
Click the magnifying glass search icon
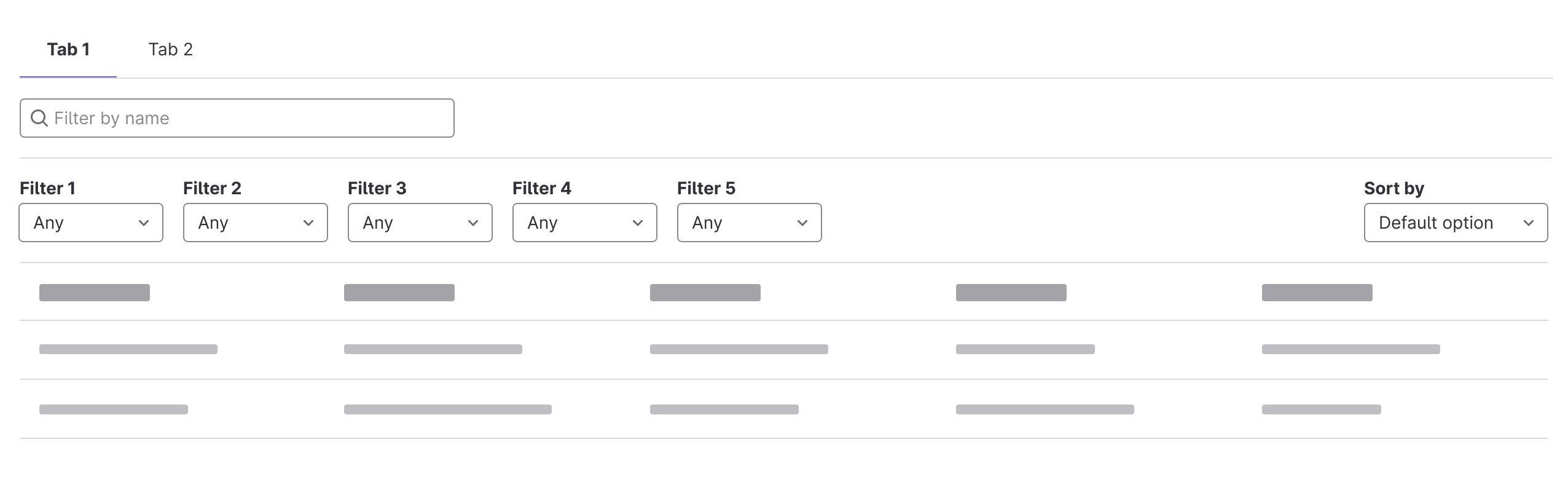40,117
